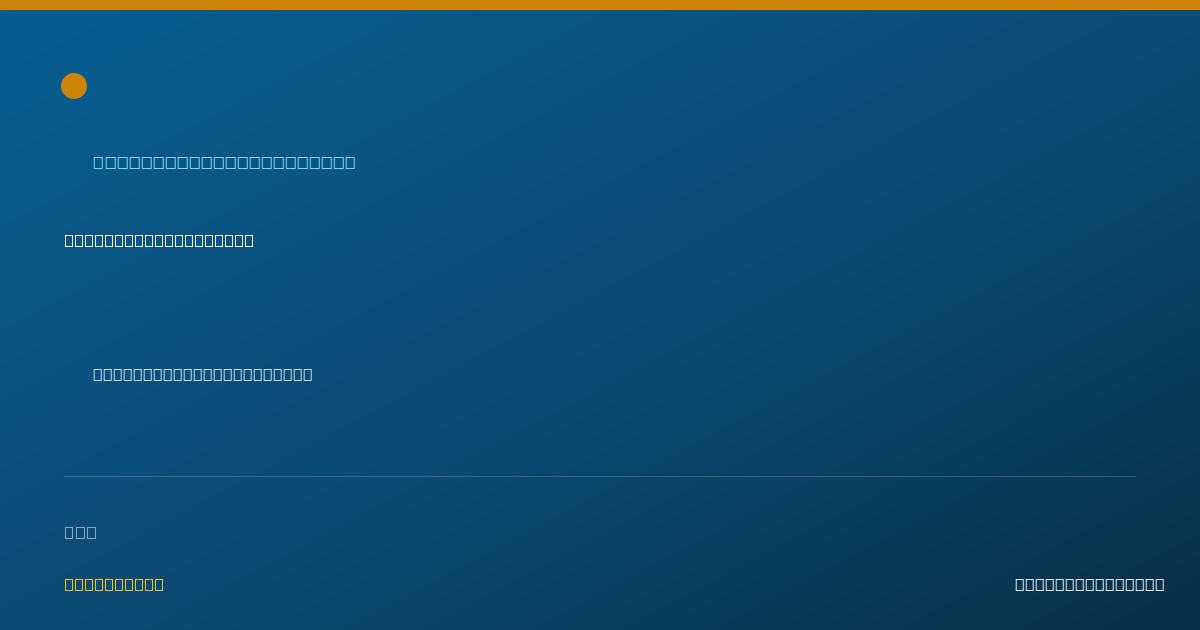Click the orange accent bar along the top edge
The width and height of the screenshot is (1200, 630).
click(600, 5)
